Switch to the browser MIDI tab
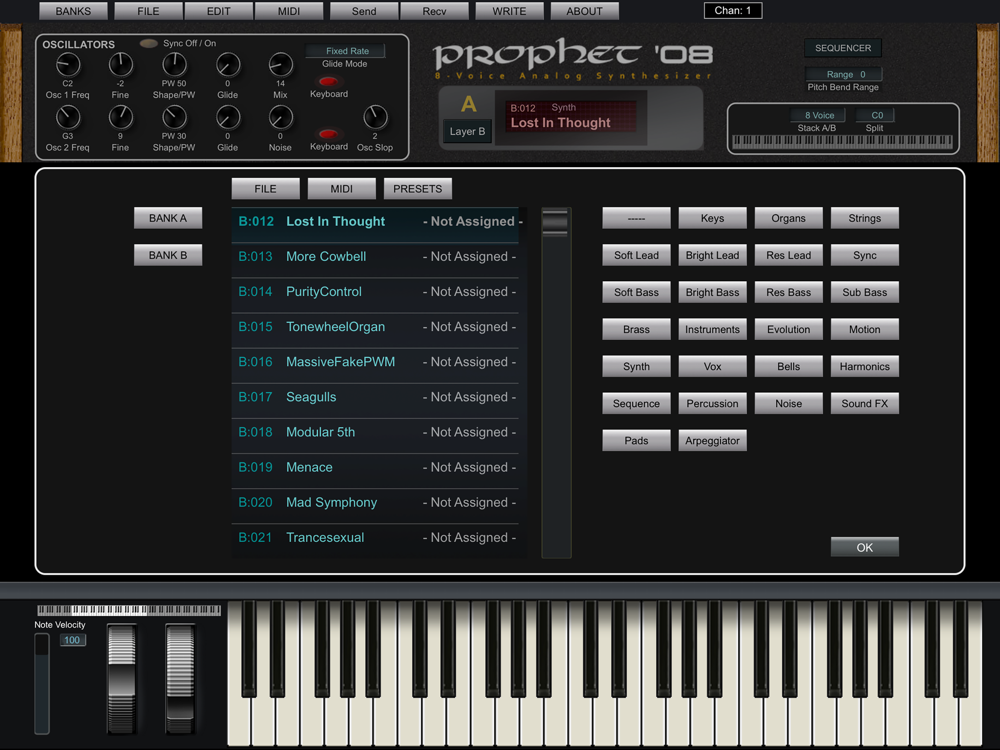This screenshot has width=1000, height=750. [x=341, y=189]
